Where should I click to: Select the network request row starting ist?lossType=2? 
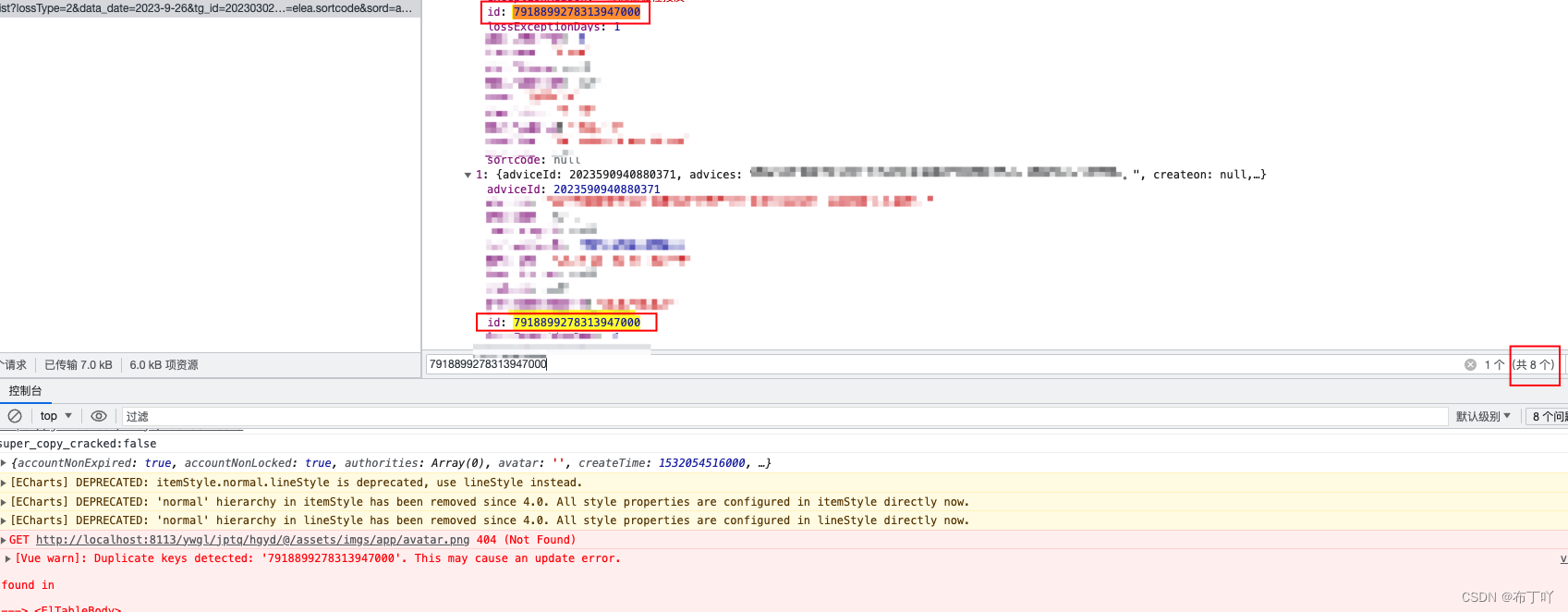tap(209, 8)
